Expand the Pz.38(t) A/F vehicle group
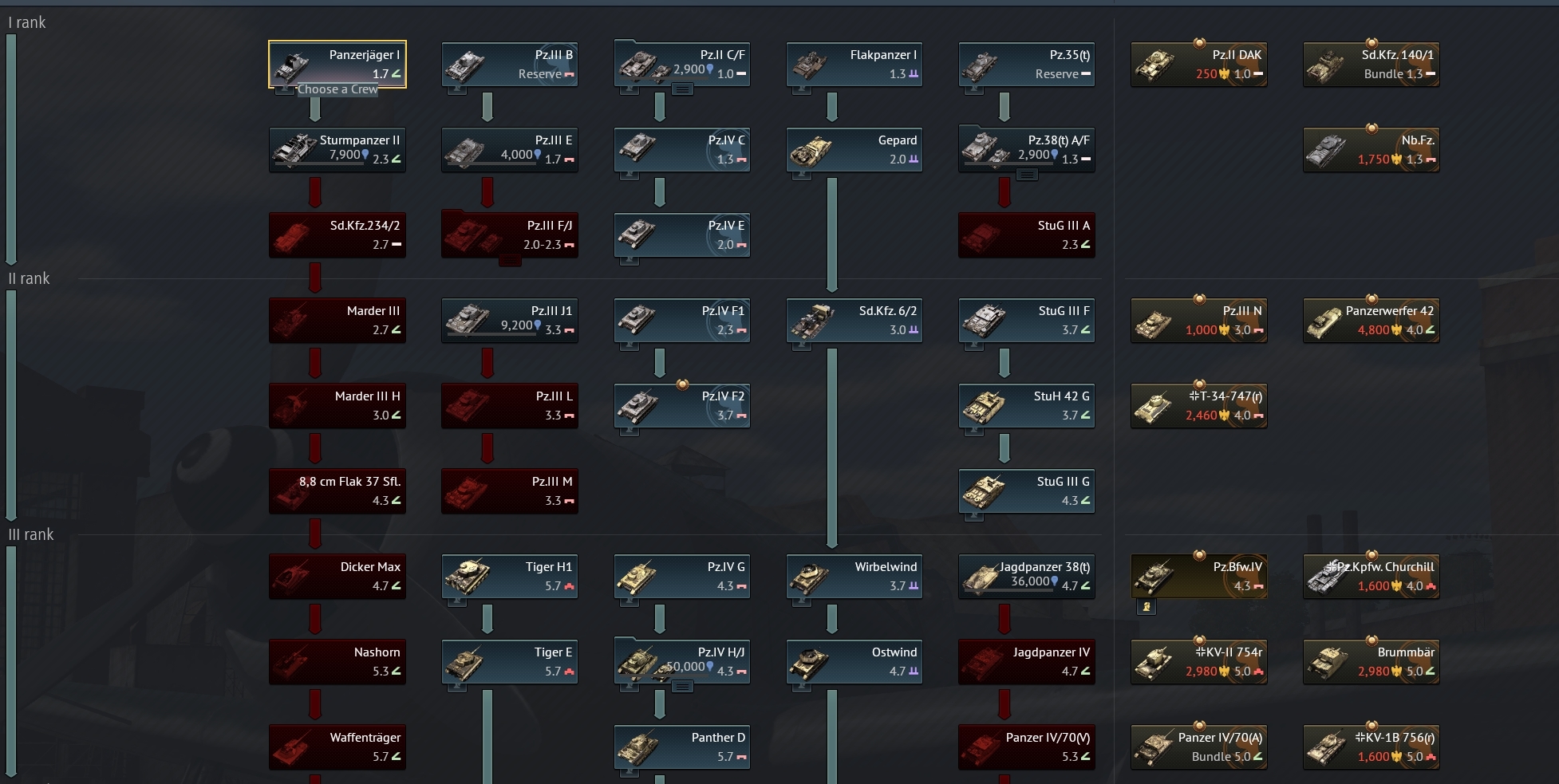 [1027, 175]
